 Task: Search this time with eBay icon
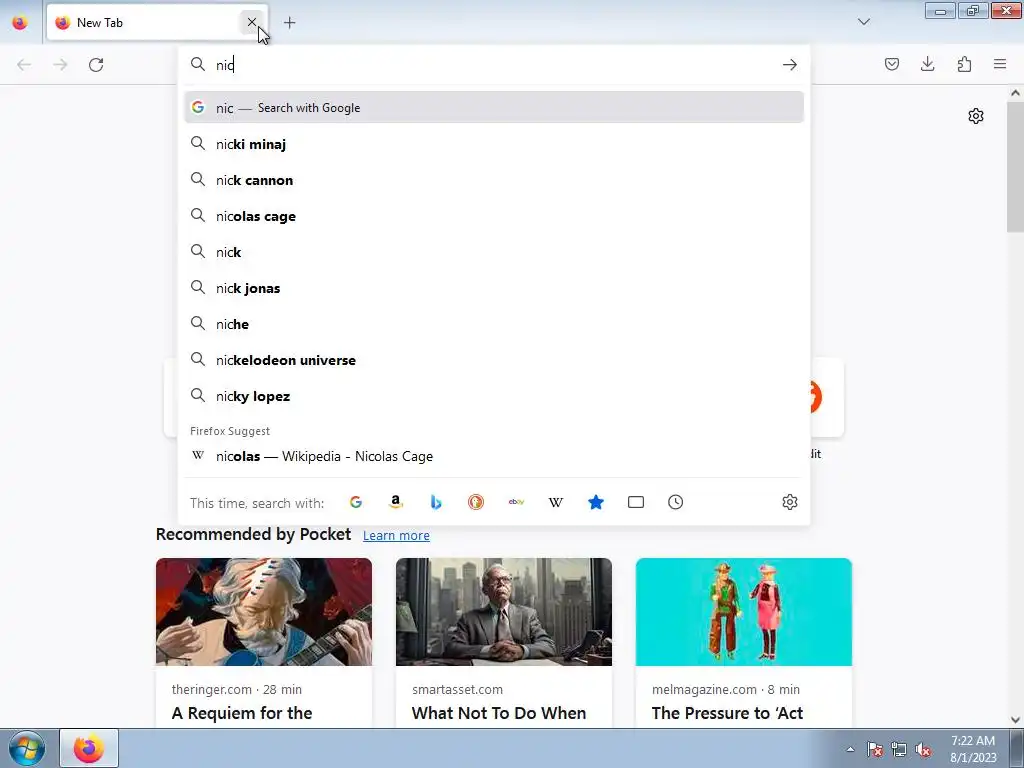click(x=516, y=502)
